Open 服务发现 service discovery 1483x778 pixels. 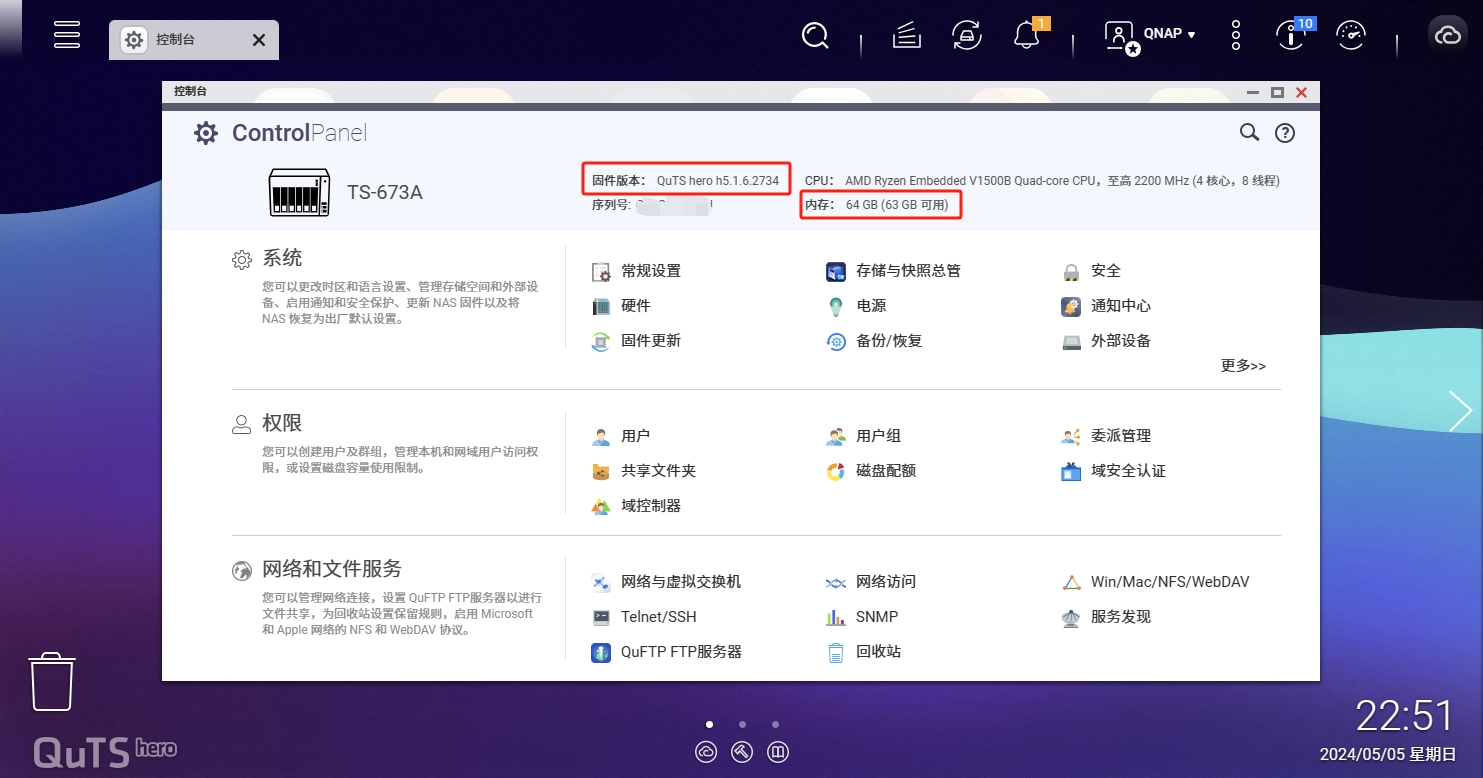[x=1106, y=617]
